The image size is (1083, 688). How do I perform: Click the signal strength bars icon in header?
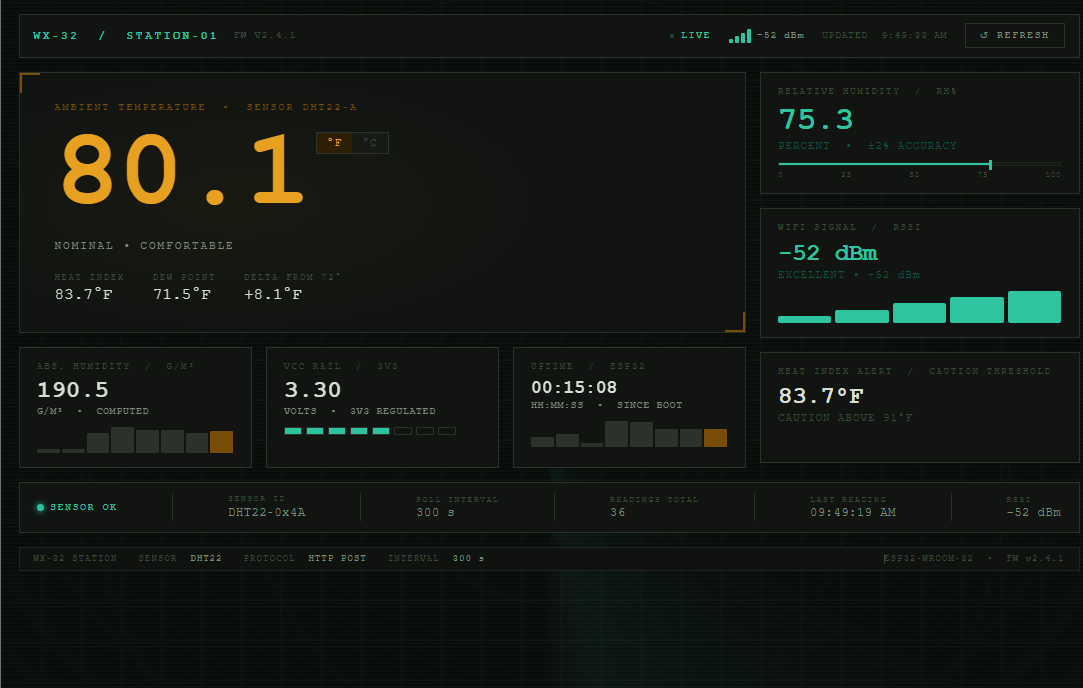point(740,37)
